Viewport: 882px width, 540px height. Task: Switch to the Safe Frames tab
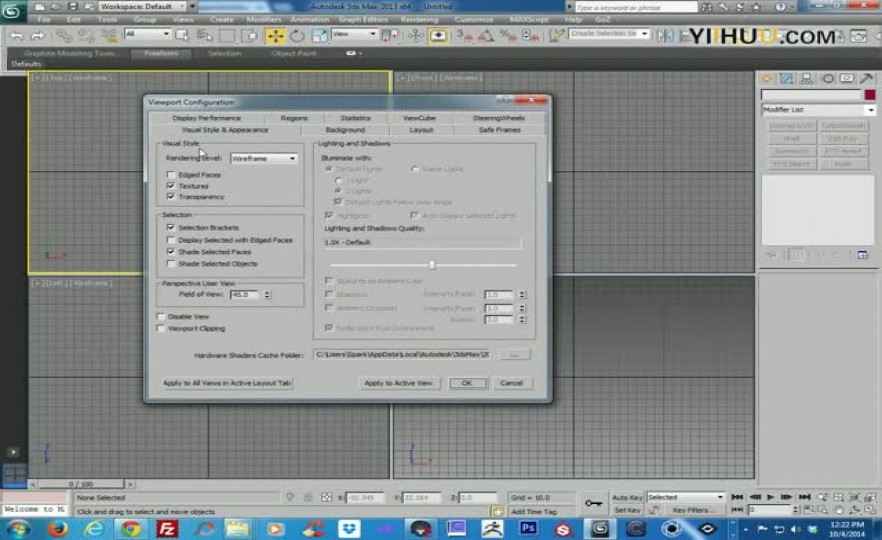tap(500, 130)
